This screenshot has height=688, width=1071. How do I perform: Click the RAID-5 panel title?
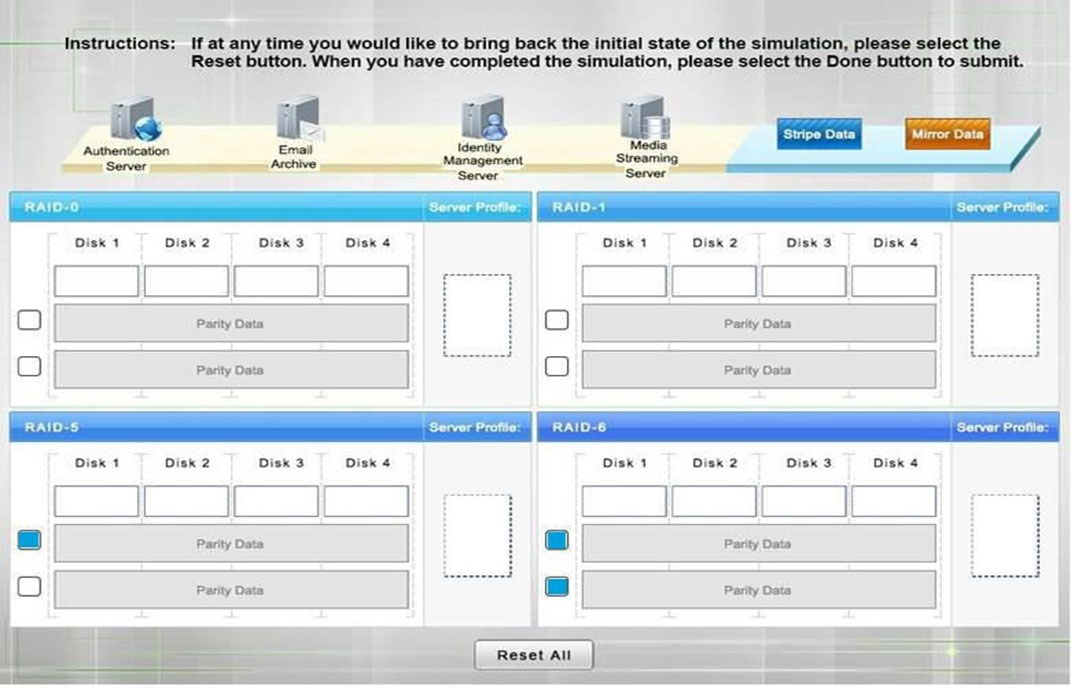[51, 427]
